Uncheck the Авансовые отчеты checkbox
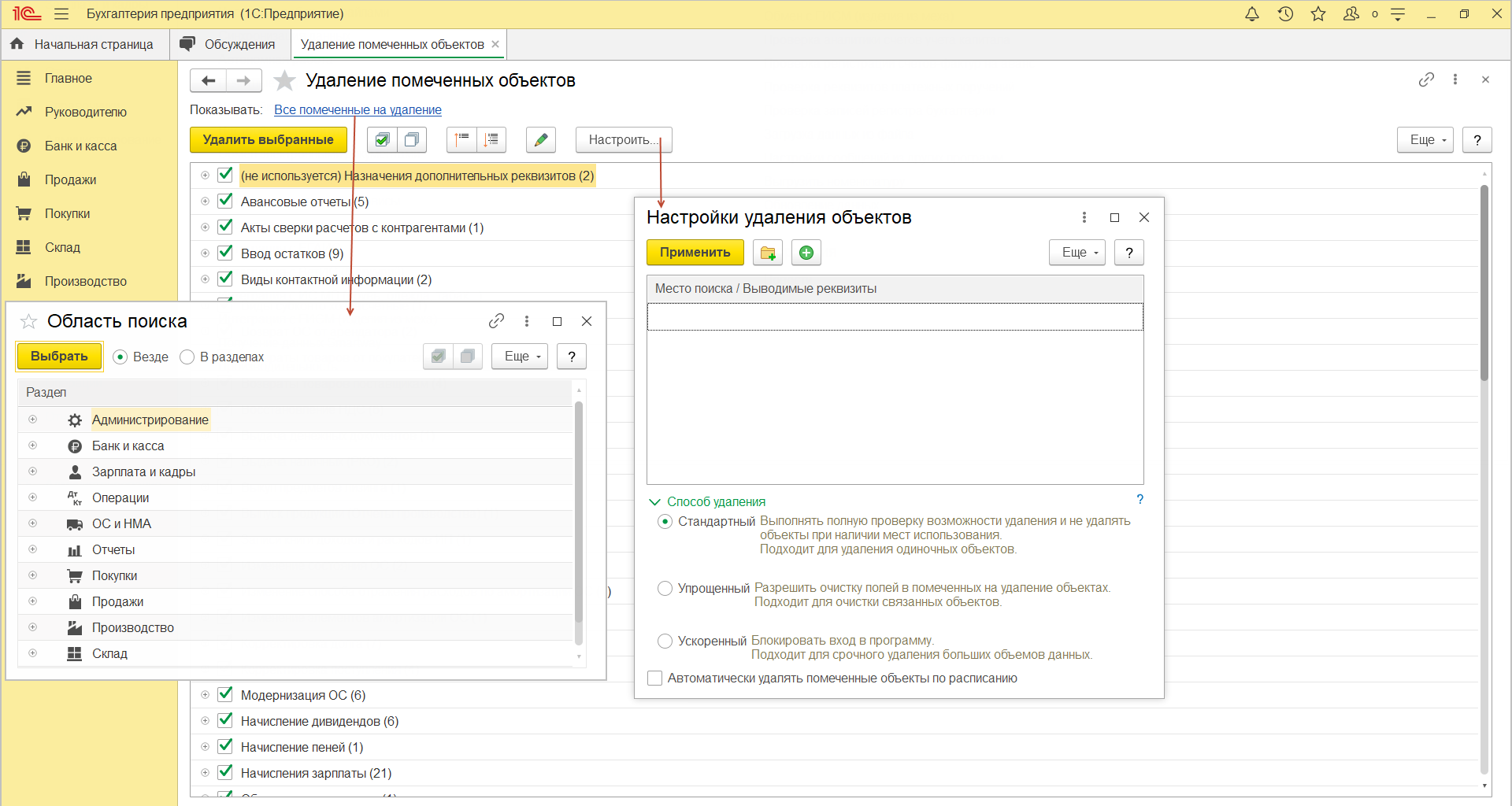 (x=225, y=201)
